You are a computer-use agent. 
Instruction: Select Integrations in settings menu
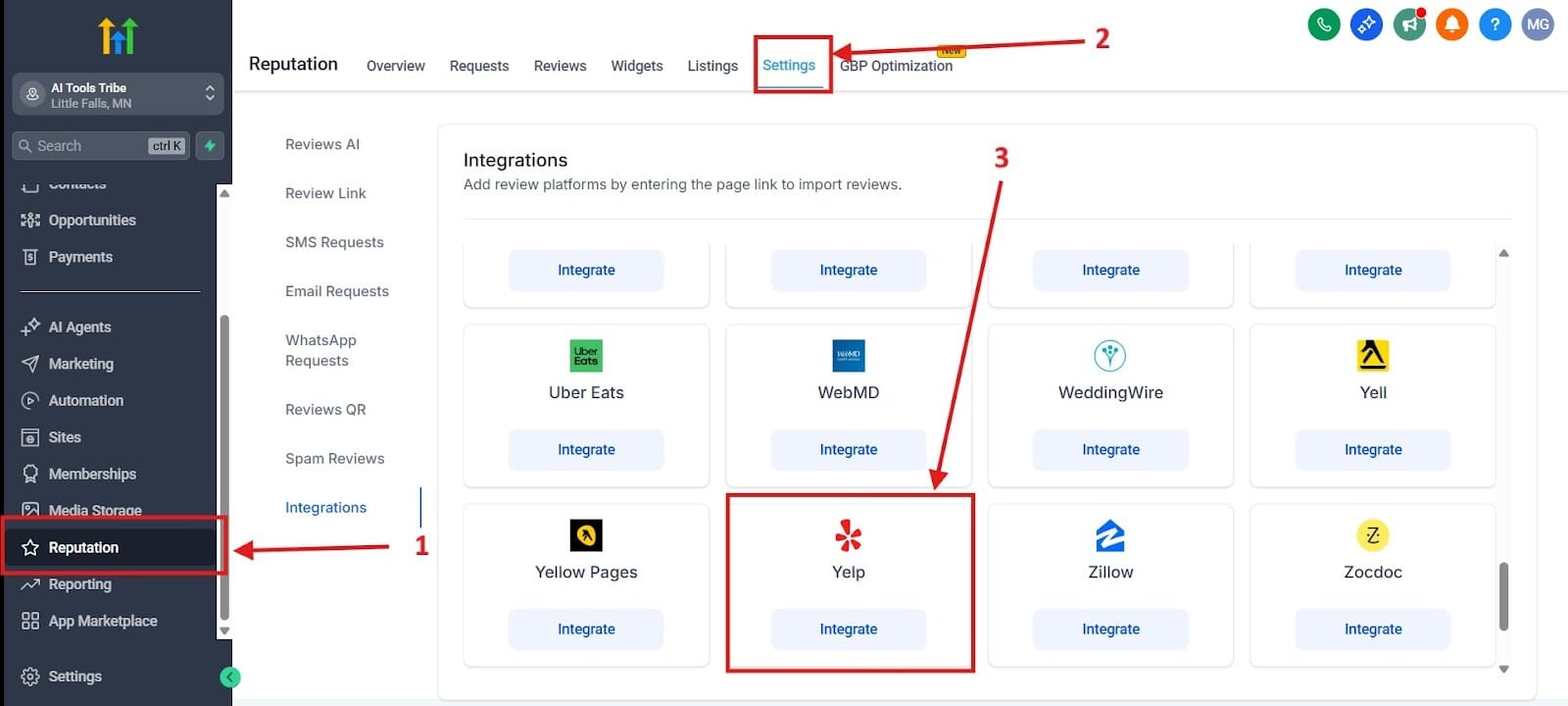pyautogui.click(x=325, y=508)
